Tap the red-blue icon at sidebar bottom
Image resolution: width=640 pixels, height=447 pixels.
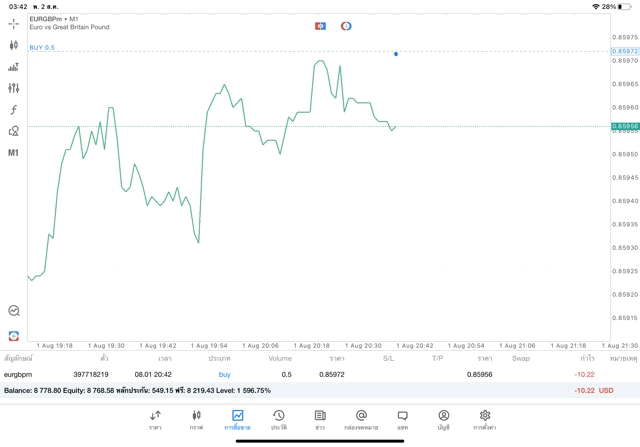click(13, 336)
